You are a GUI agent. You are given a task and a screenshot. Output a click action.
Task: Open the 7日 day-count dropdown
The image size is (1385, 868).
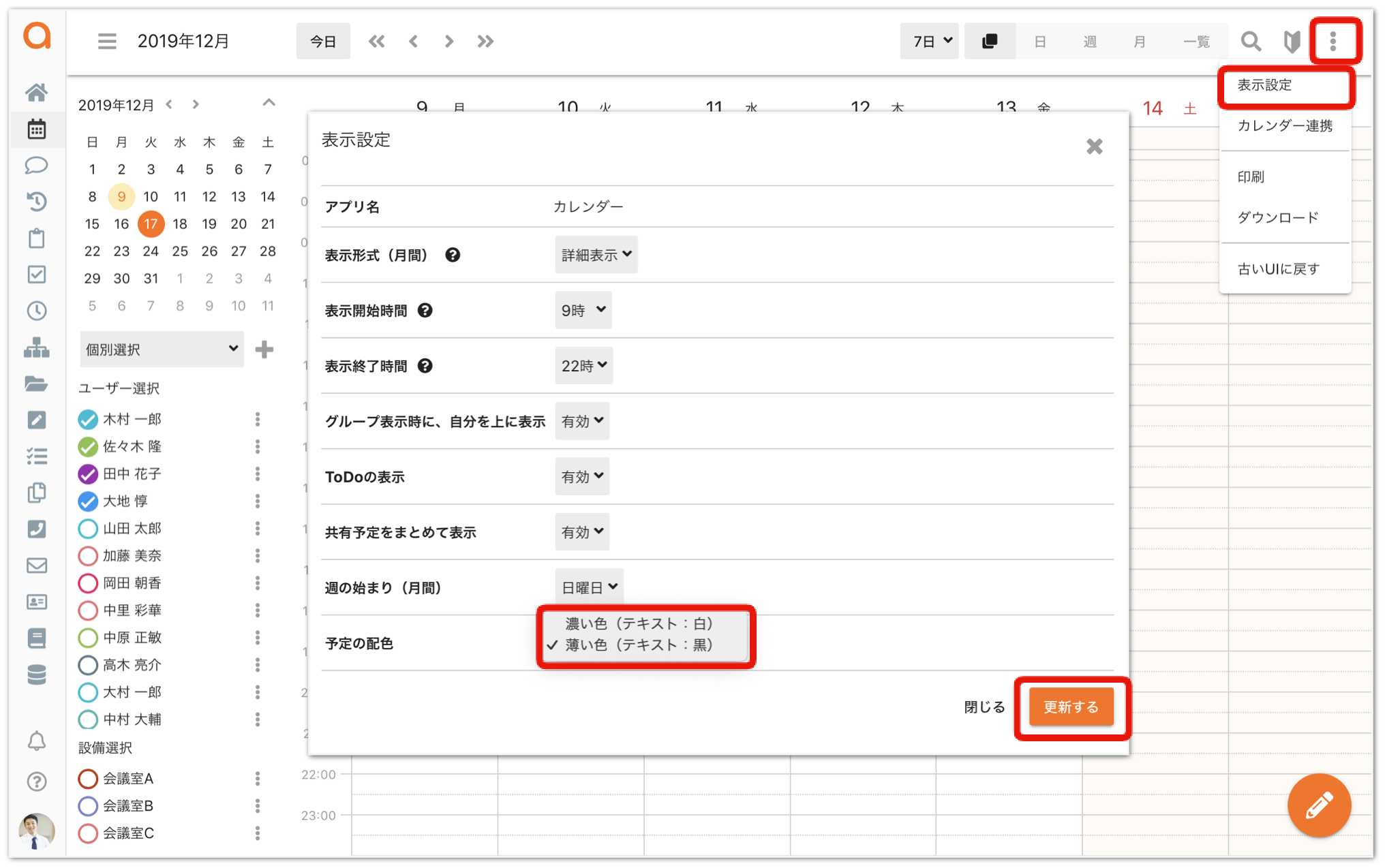pyautogui.click(x=929, y=41)
